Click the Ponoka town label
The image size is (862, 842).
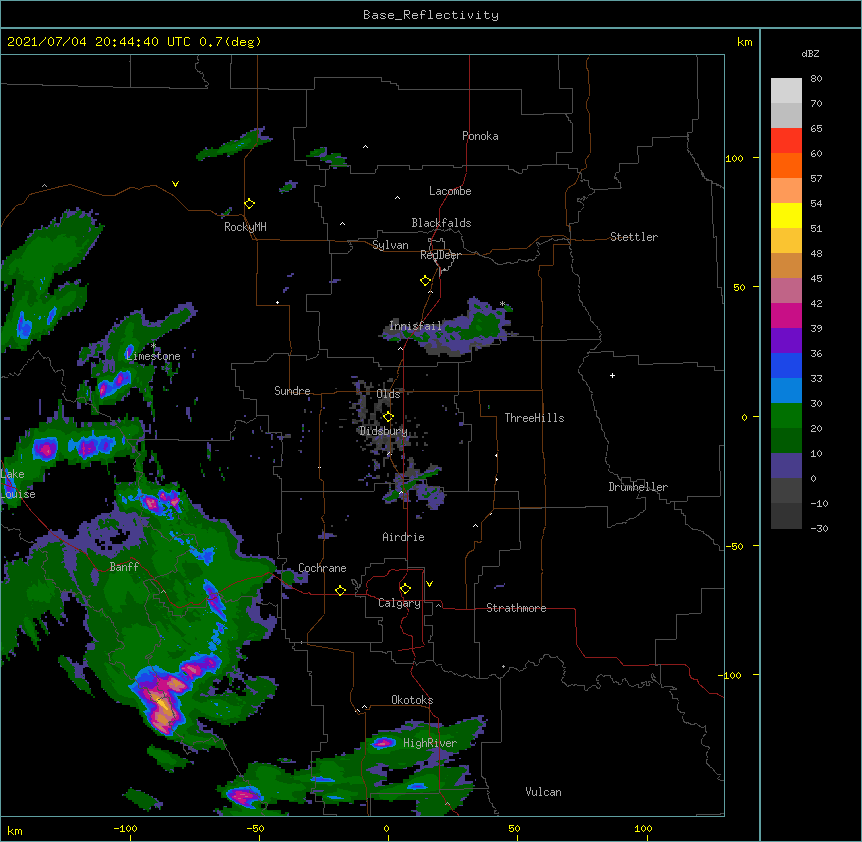click(480, 136)
